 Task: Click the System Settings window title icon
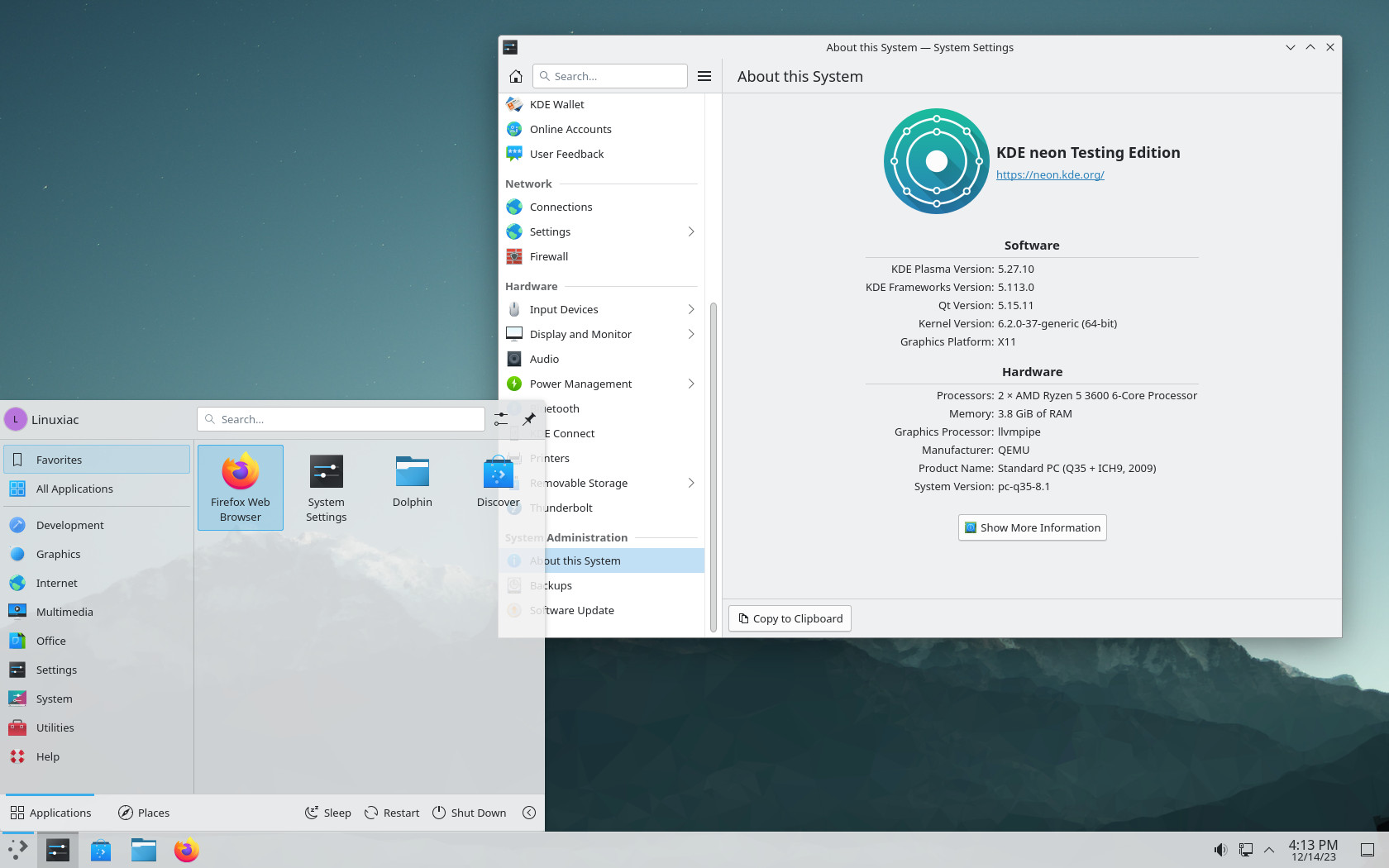[510, 47]
